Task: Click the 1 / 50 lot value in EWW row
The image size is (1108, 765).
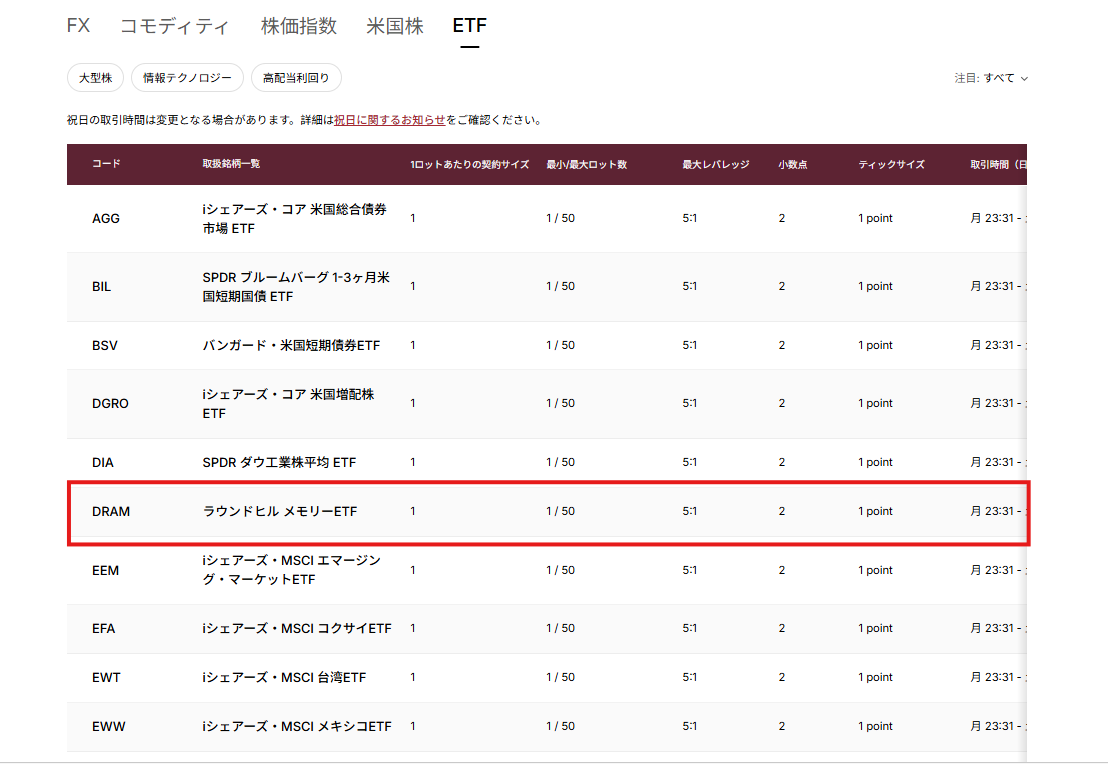Action: coord(560,726)
